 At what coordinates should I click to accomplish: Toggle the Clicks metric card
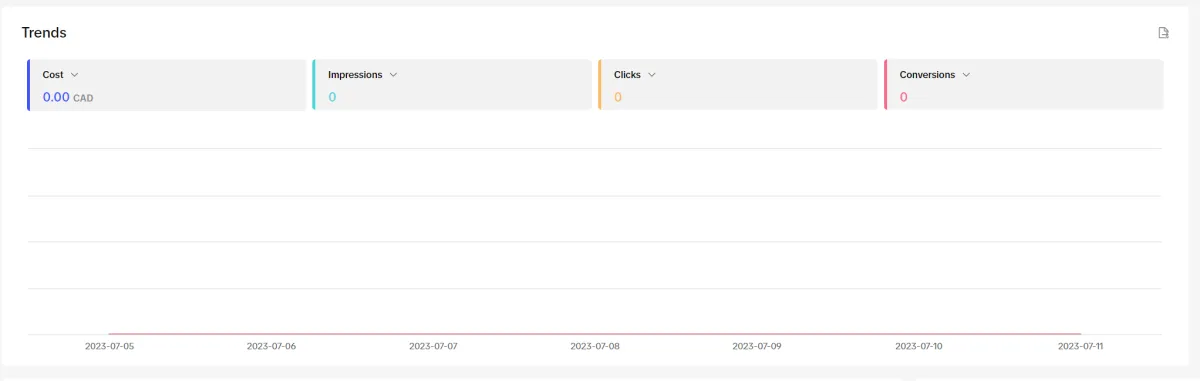click(x=738, y=85)
